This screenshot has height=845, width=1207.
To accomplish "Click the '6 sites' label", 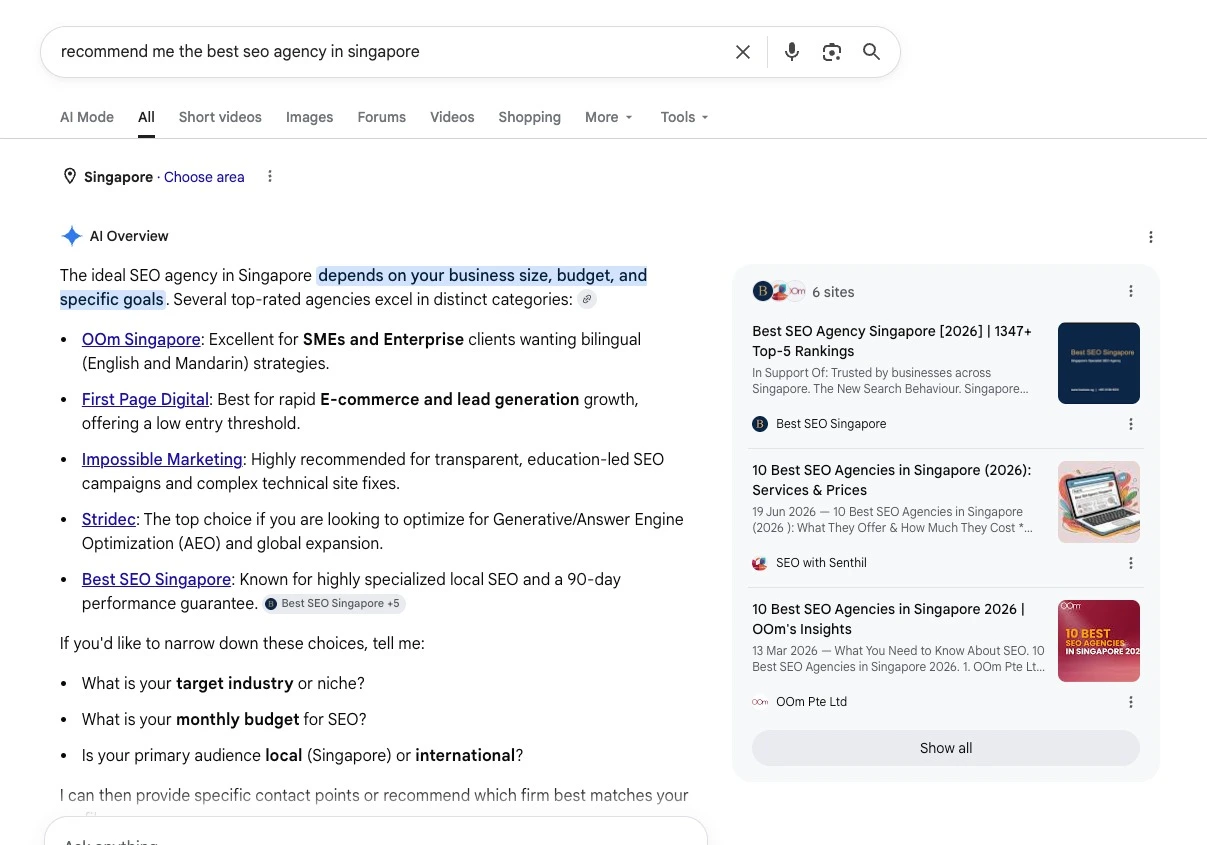I will pos(833,292).
